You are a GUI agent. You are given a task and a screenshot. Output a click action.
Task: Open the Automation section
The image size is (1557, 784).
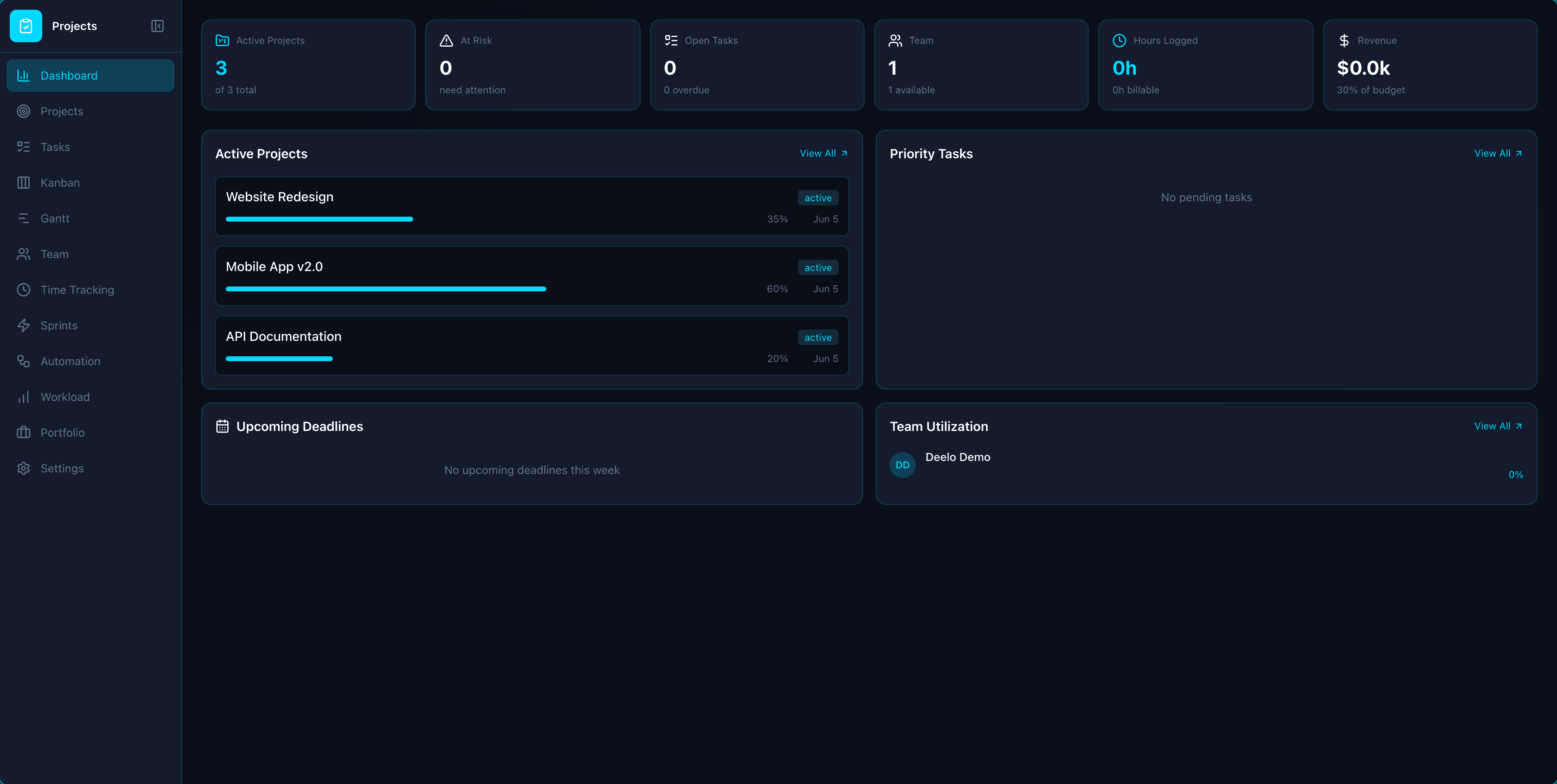[70, 361]
